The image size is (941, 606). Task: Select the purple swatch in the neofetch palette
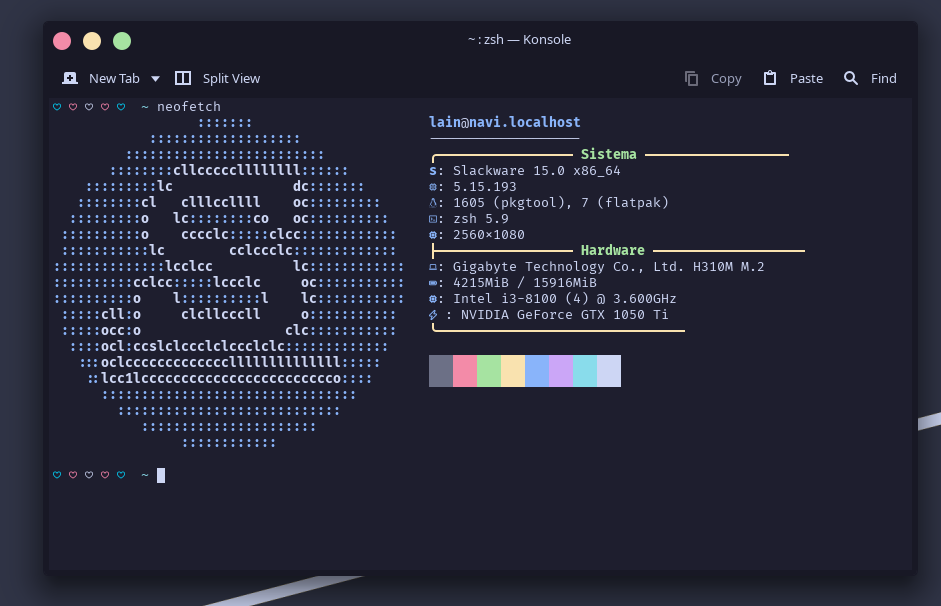click(561, 371)
